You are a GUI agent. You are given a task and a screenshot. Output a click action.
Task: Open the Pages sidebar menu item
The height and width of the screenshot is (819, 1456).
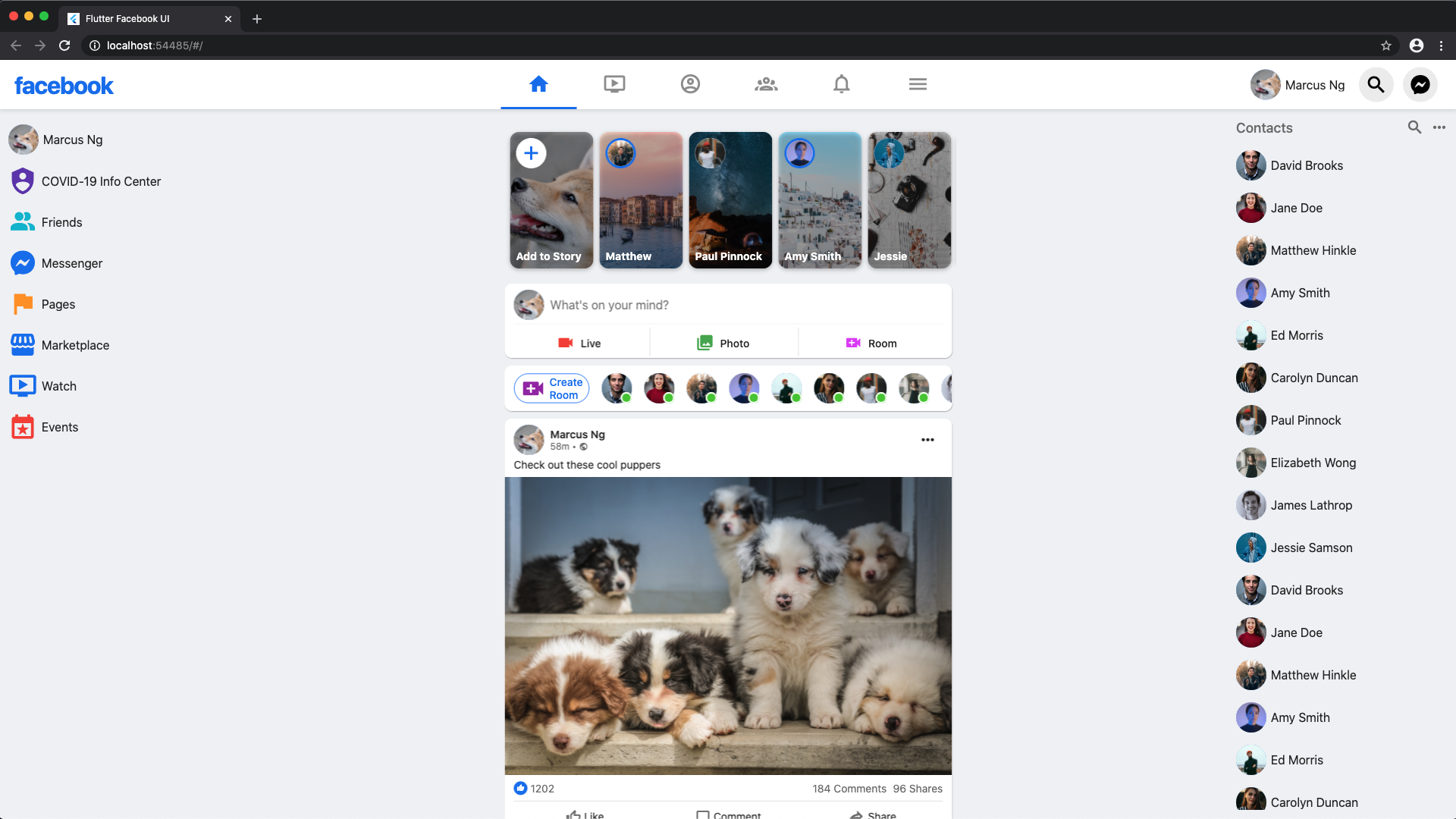coord(57,304)
